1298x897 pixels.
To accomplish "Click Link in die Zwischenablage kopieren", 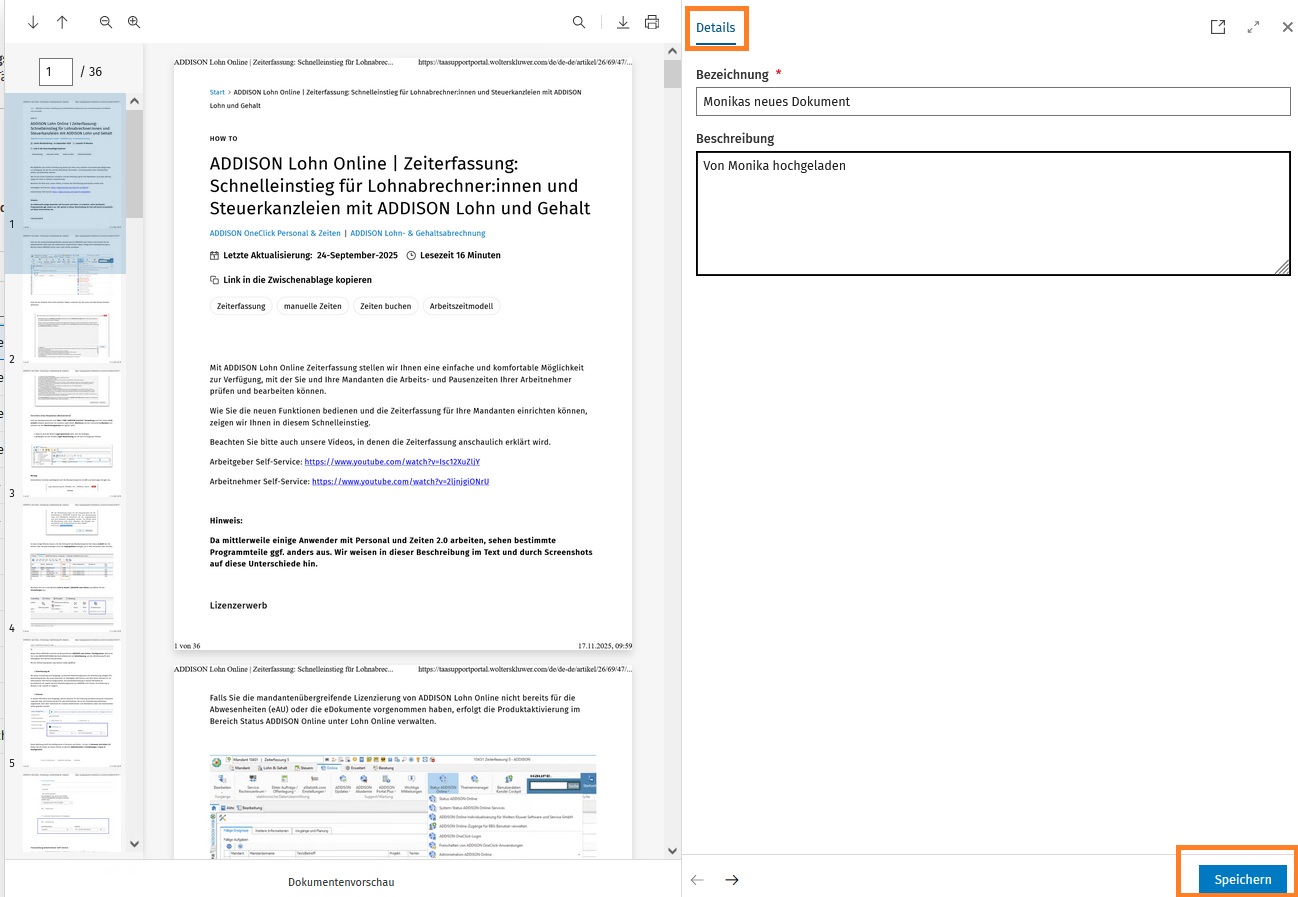I will pyautogui.click(x=298, y=280).
